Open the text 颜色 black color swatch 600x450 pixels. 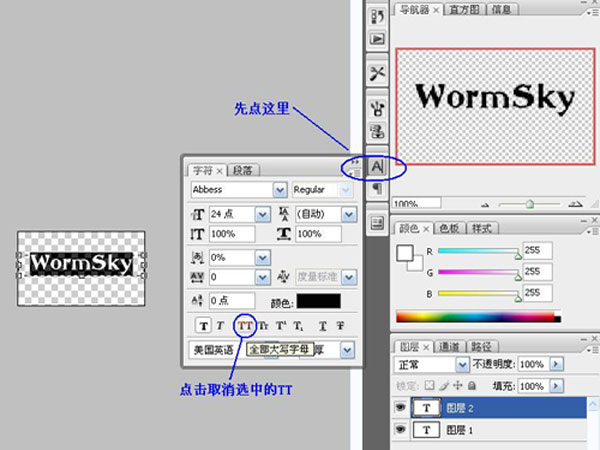click(x=318, y=301)
